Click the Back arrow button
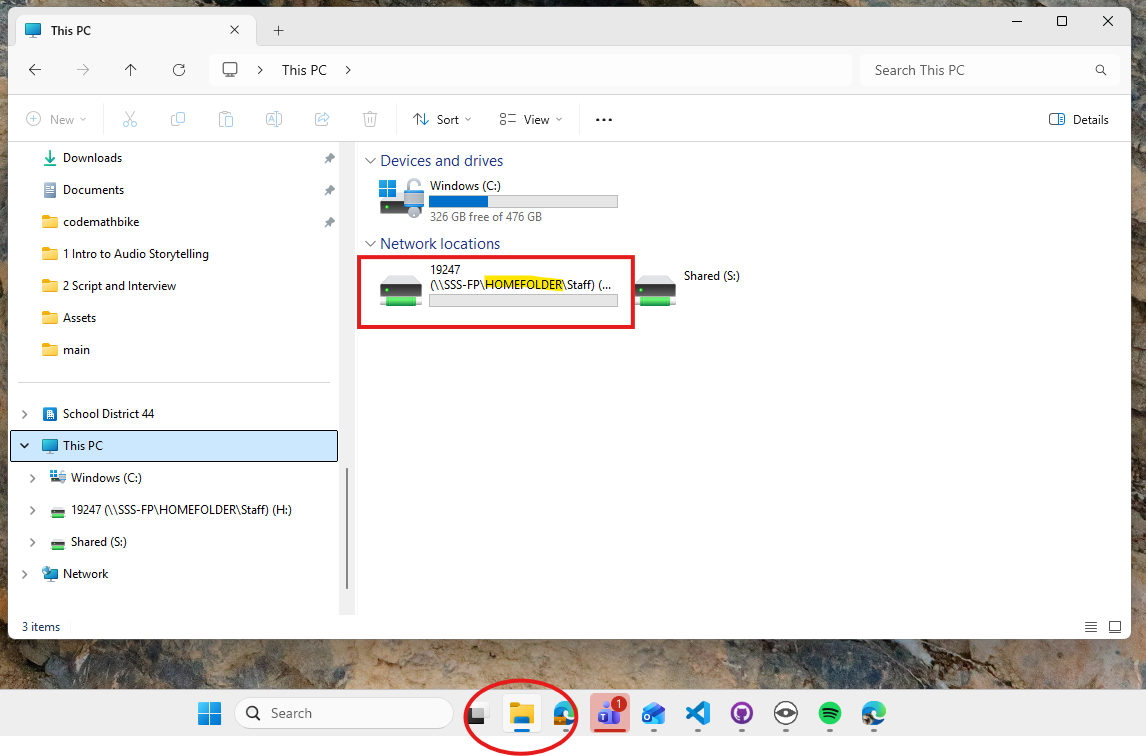Viewport: 1146px width, 756px height. coord(35,70)
